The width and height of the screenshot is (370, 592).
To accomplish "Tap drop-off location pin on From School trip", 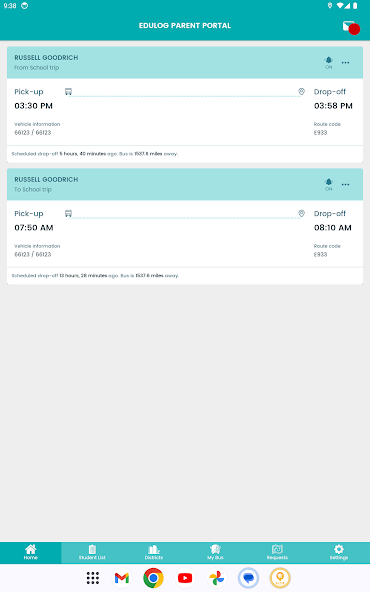I will pos(301,91).
